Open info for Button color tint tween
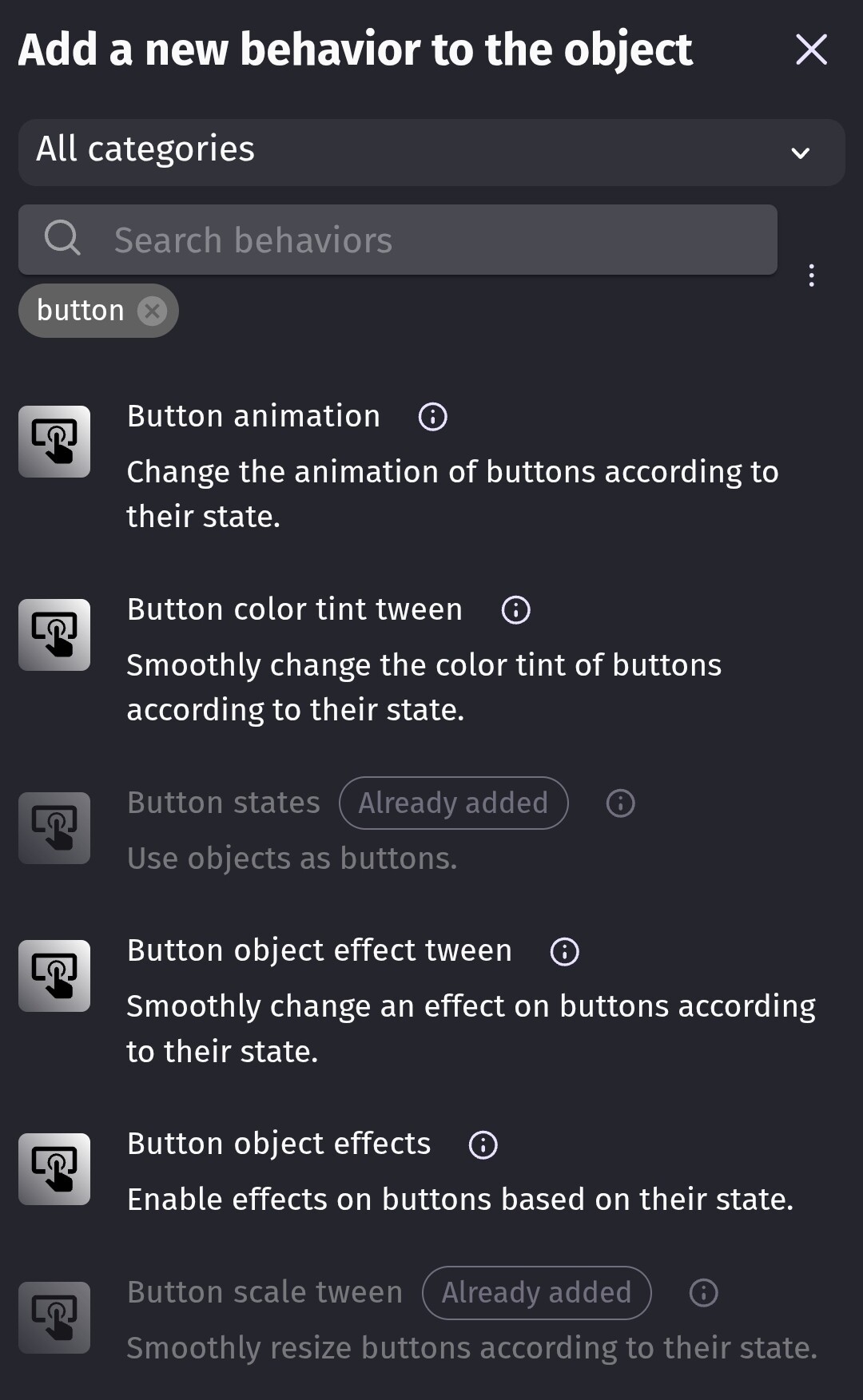Screen dimensions: 863x1400 (515, 610)
